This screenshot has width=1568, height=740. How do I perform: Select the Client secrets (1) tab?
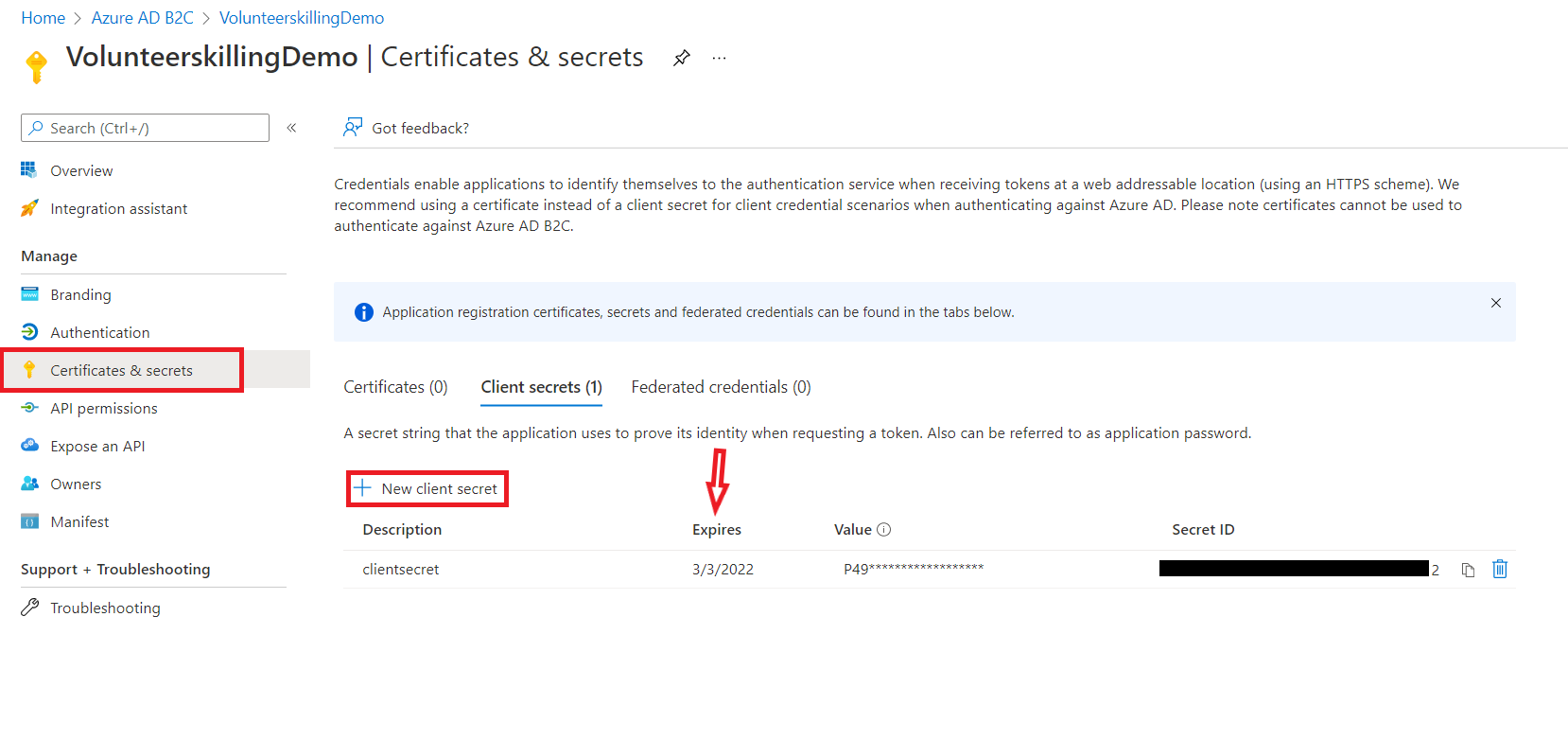click(x=541, y=387)
